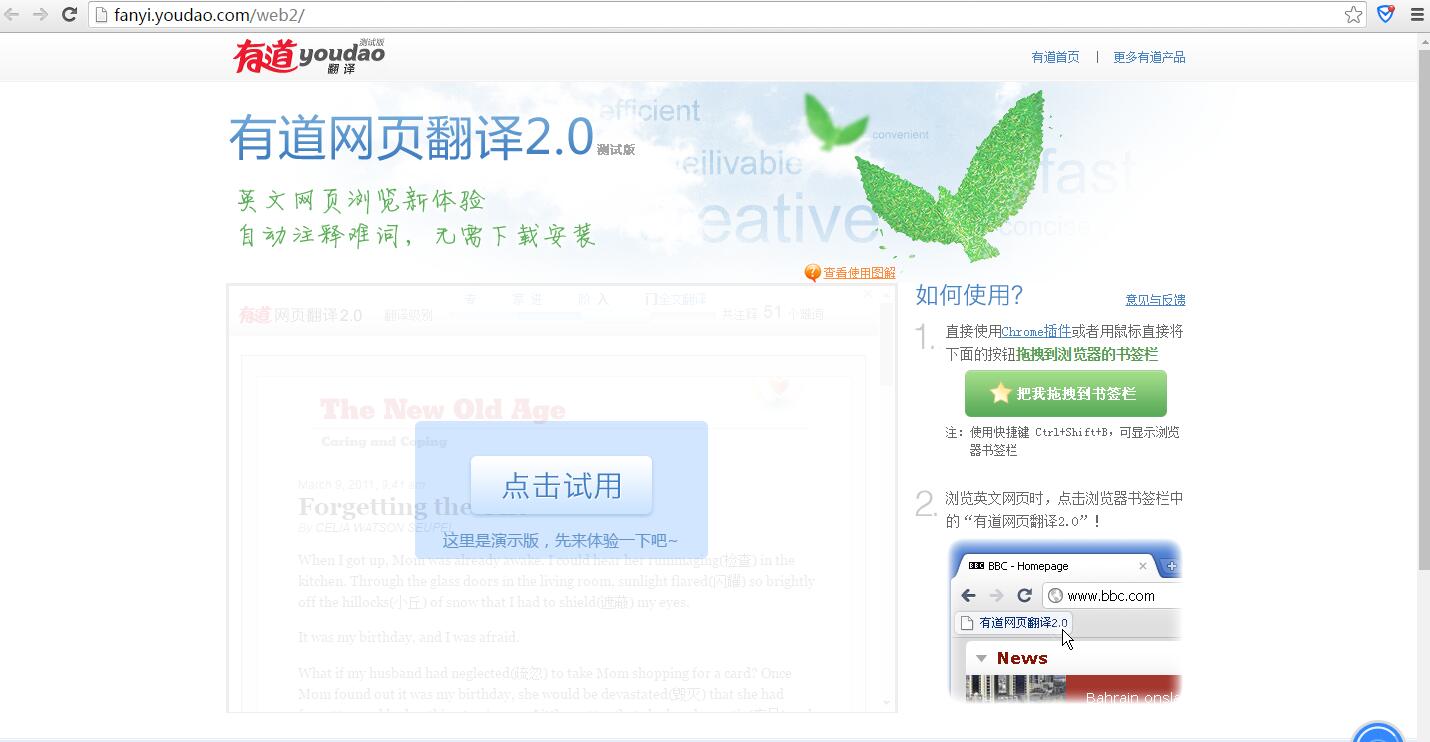This screenshot has height=742, width=1430.
Task: Click the Youdao logo in the header
Action: 309,56
